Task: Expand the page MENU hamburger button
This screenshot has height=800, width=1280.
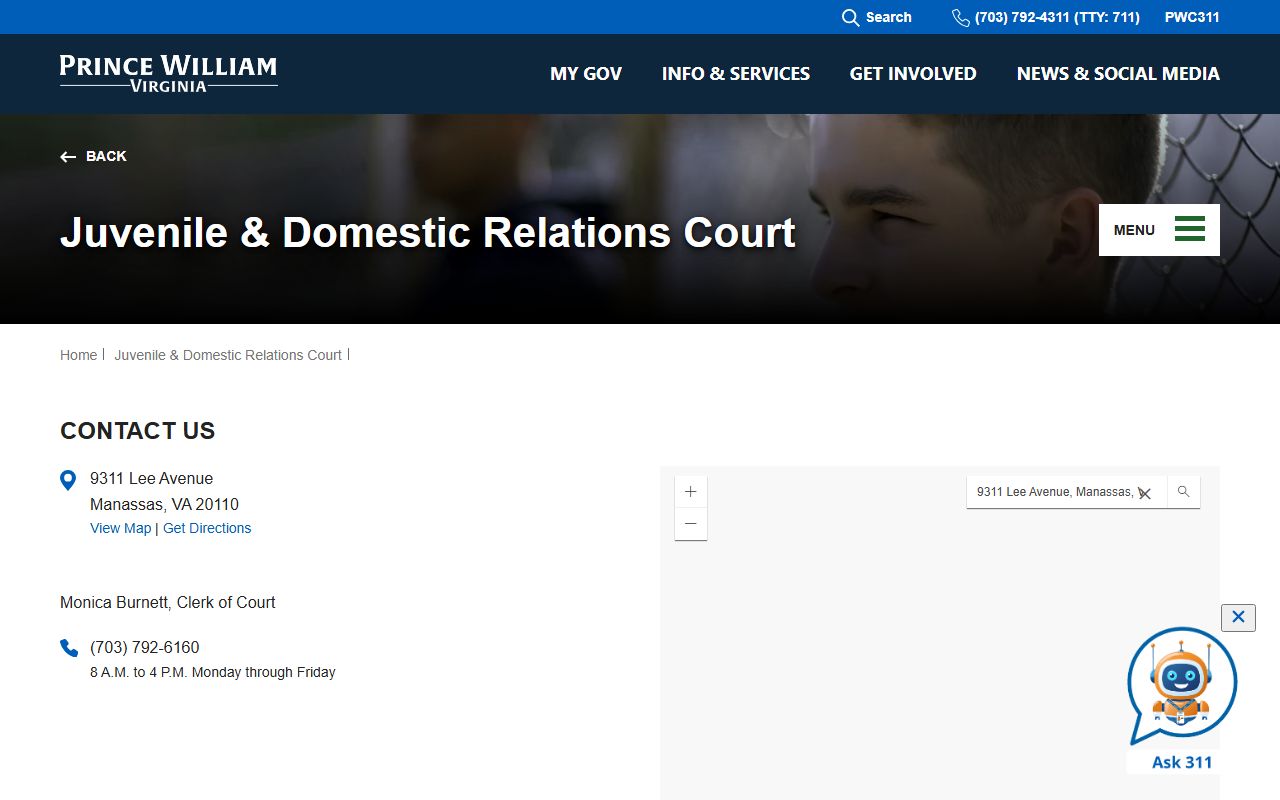Action: 1159,230
